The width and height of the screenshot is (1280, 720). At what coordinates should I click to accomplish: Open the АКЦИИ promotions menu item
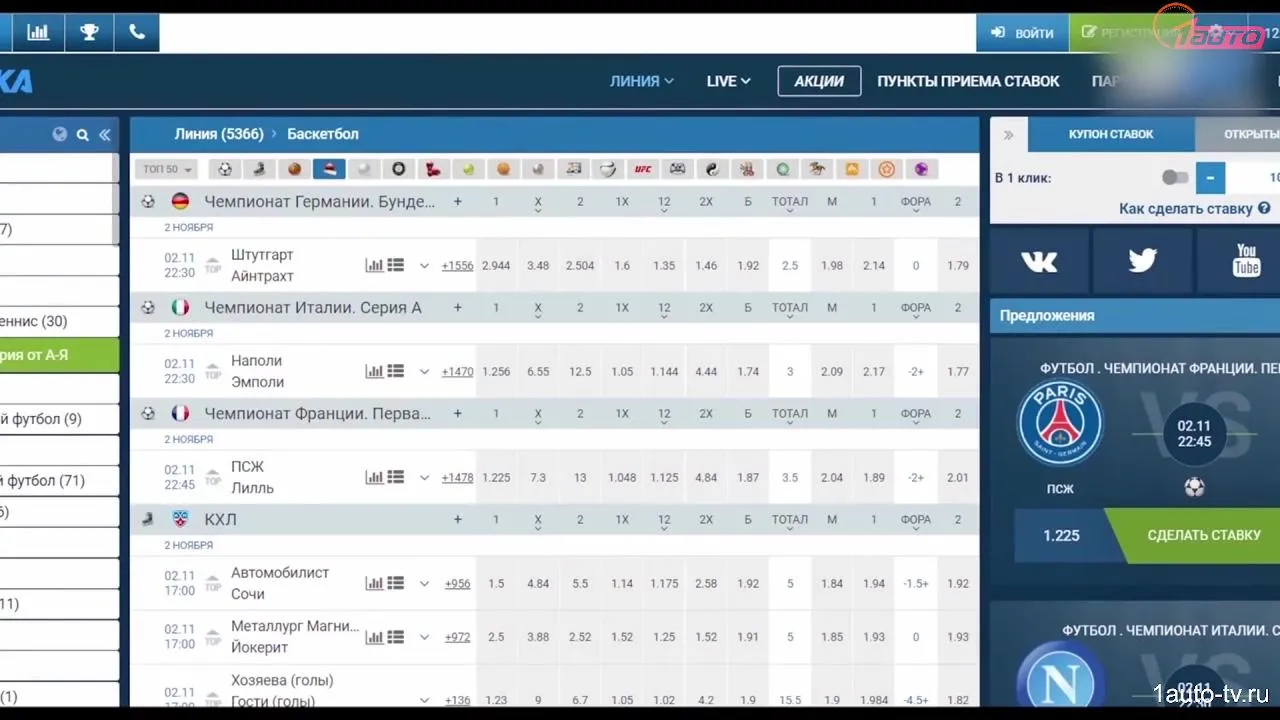819,81
